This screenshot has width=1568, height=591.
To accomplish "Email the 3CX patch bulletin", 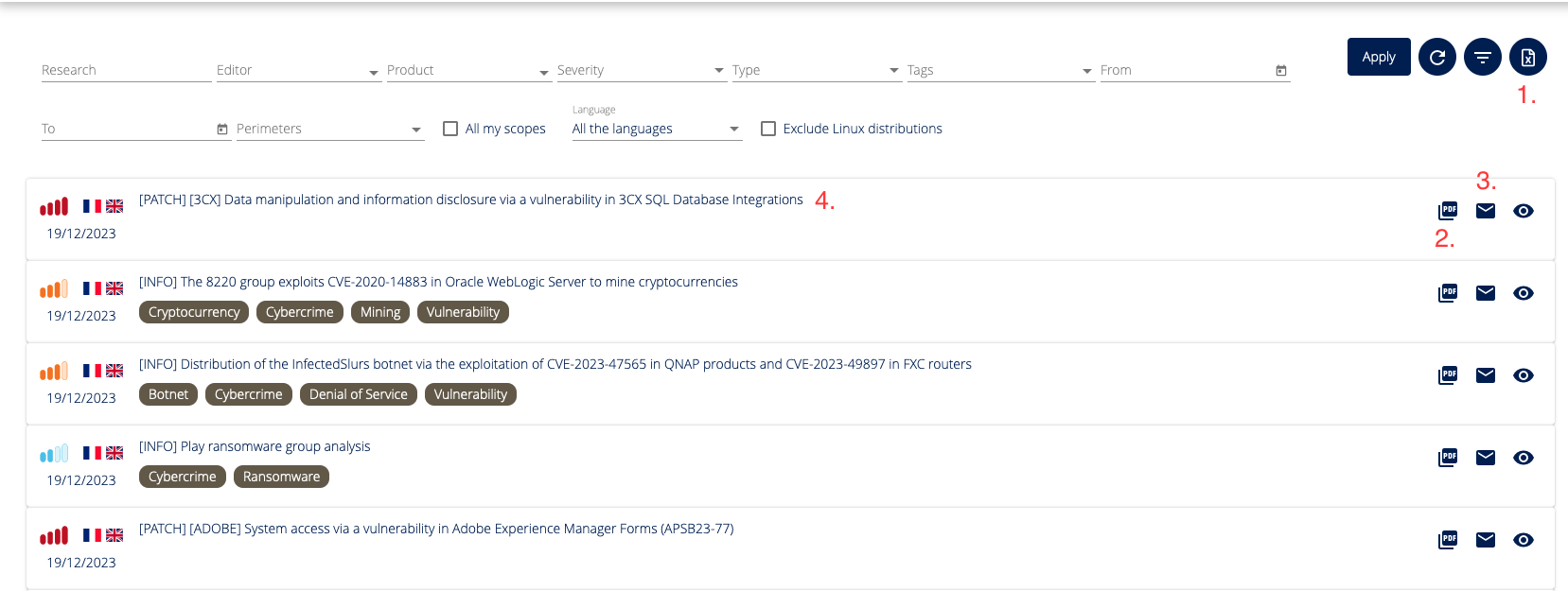I will coord(1486,211).
